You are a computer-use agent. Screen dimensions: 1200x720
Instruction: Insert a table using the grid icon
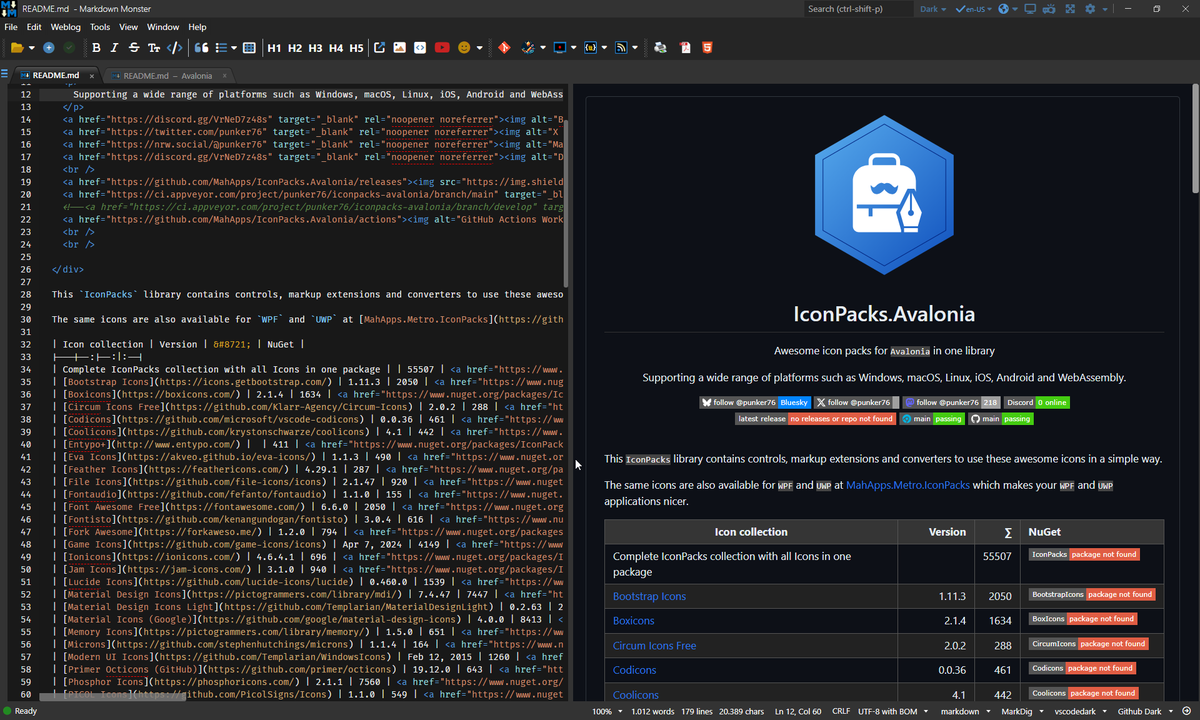[247, 47]
